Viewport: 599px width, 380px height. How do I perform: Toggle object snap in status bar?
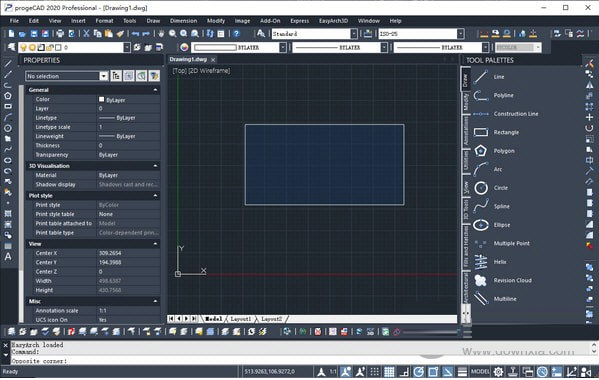click(433, 372)
